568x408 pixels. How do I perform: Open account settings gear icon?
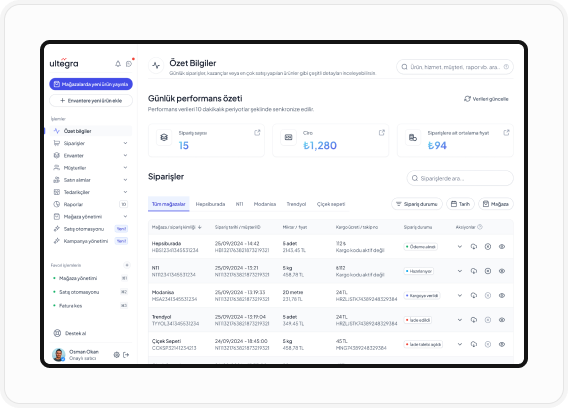click(117, 355)
